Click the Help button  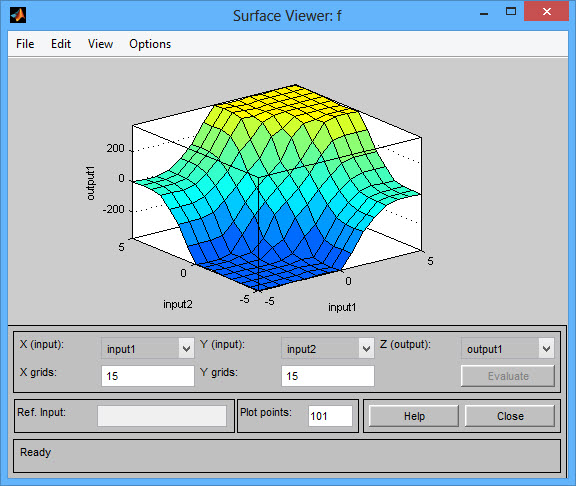point(414,416)
